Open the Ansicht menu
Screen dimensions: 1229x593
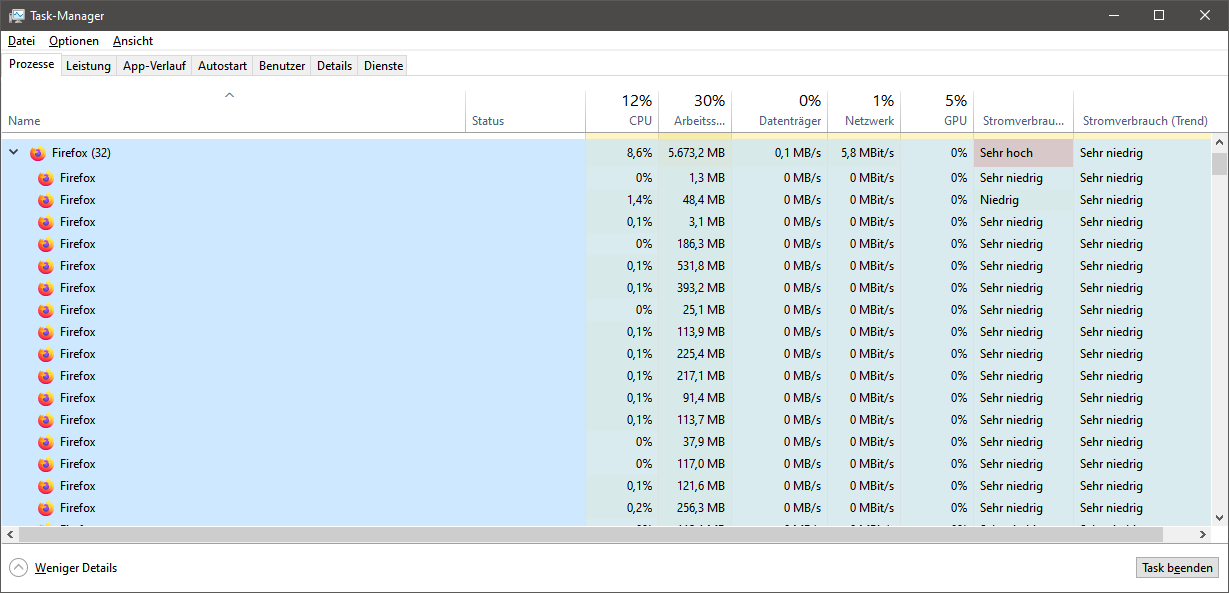133,41
